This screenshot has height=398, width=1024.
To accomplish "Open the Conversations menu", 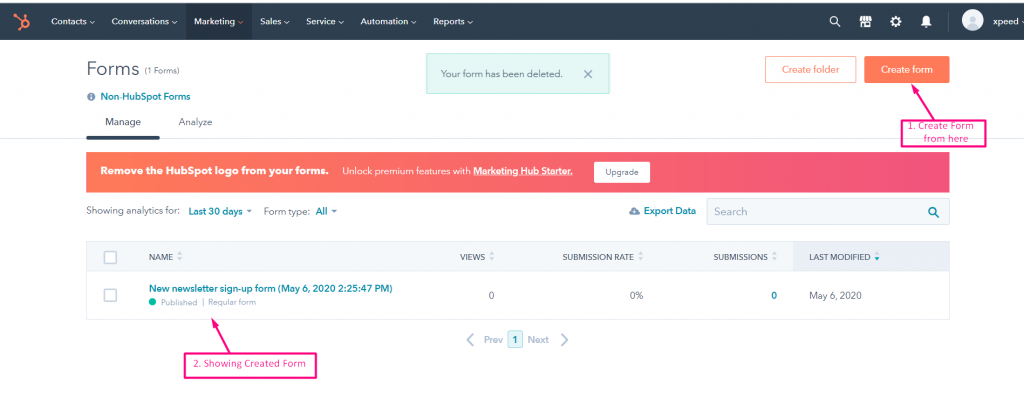I will coord(144,22).
